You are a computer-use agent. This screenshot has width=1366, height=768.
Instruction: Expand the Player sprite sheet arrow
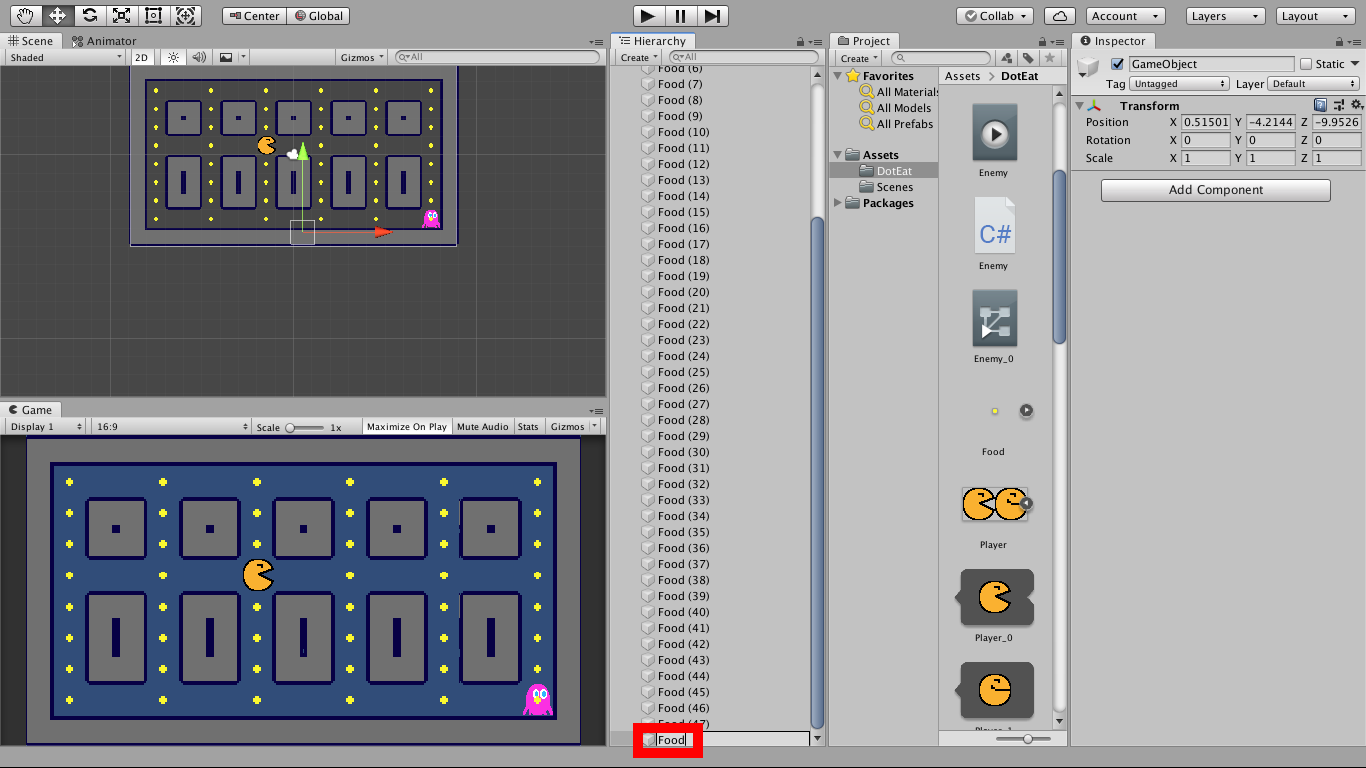pyautogui.click(x=1025, y=504)
